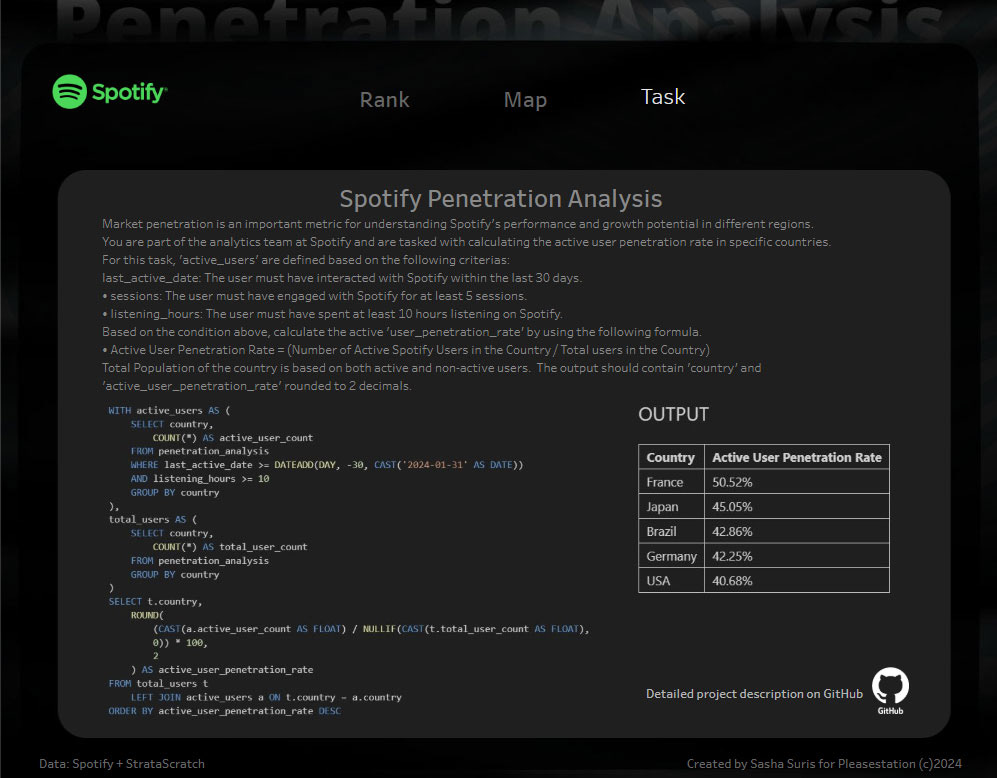
Task: Click 'Created by Sasha Suris' footer credit
Action: (824, 763)
